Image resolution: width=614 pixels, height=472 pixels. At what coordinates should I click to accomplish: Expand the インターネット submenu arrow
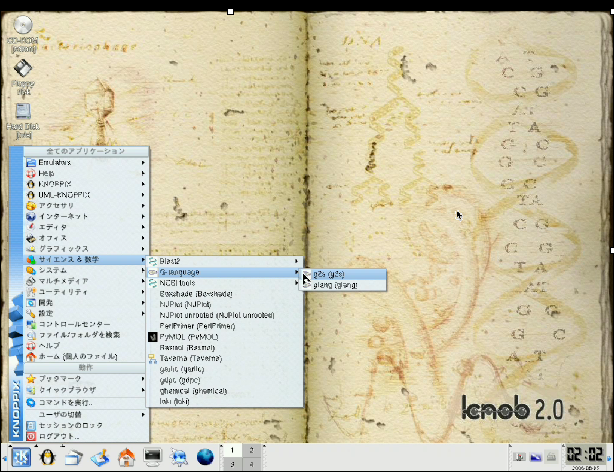[143, 216]
